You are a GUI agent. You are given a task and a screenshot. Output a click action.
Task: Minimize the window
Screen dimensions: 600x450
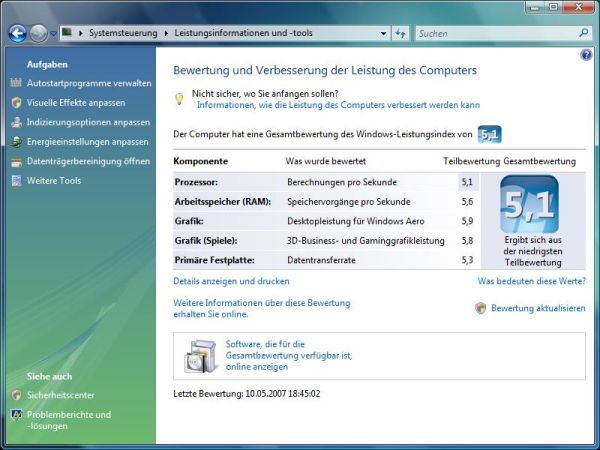pos(535,7)
